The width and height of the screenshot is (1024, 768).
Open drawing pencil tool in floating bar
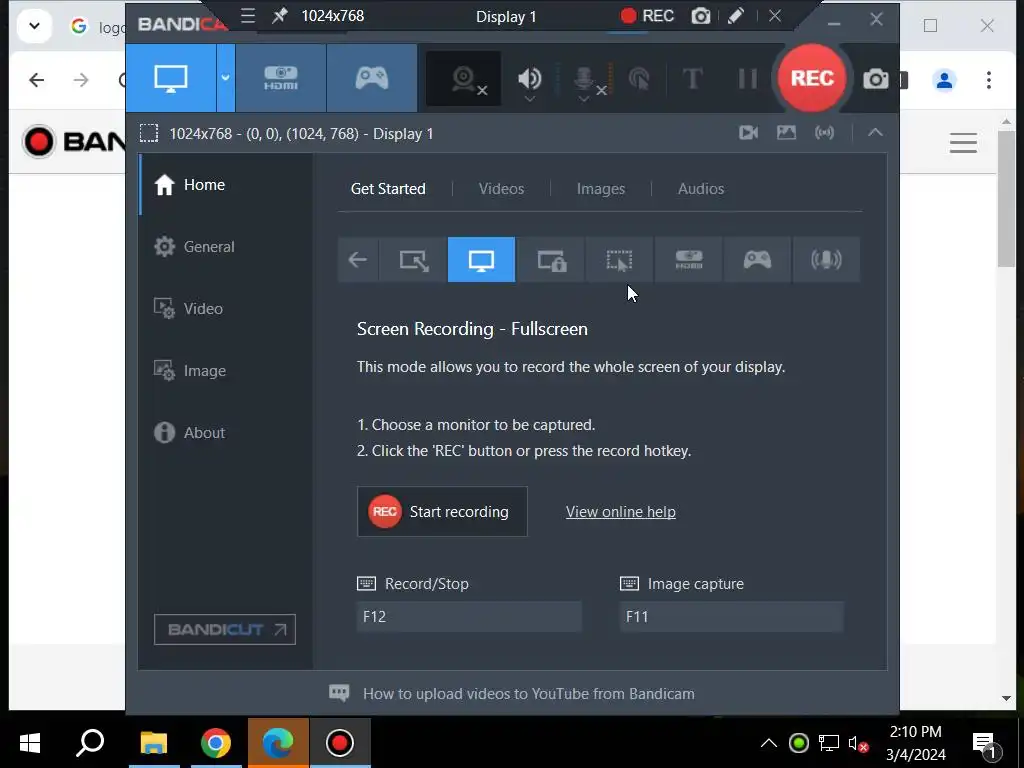736,16
